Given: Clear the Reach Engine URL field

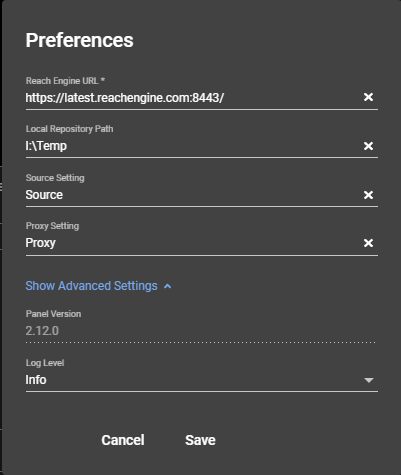Looking at the screenshot, I should point(368,97).
